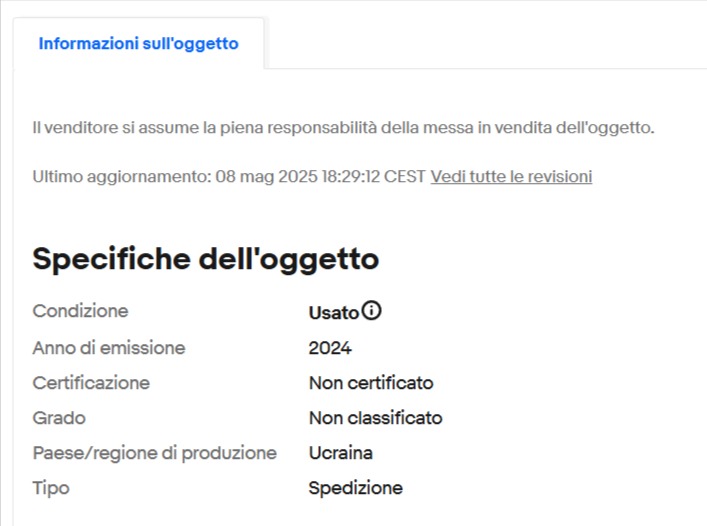
Task: Click the Condizione label
Action: click(80, 311)
